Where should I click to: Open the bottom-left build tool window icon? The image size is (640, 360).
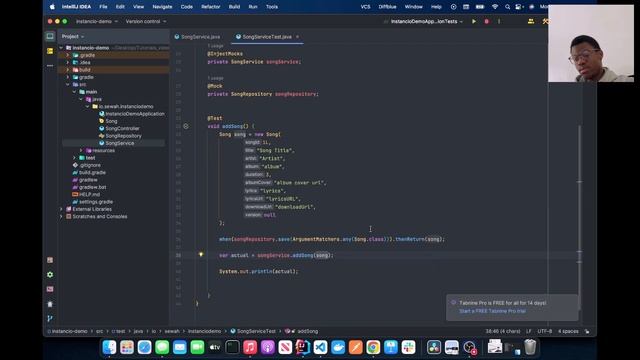point(50,260)
